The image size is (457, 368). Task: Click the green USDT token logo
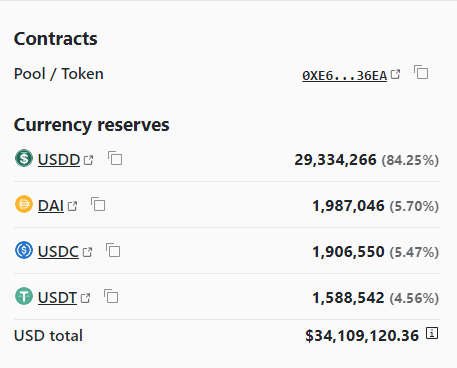[x=24, y=296]
